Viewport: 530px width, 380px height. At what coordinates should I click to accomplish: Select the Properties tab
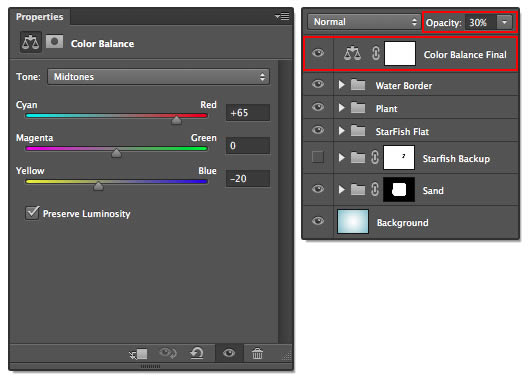click(x=40, y=17)
